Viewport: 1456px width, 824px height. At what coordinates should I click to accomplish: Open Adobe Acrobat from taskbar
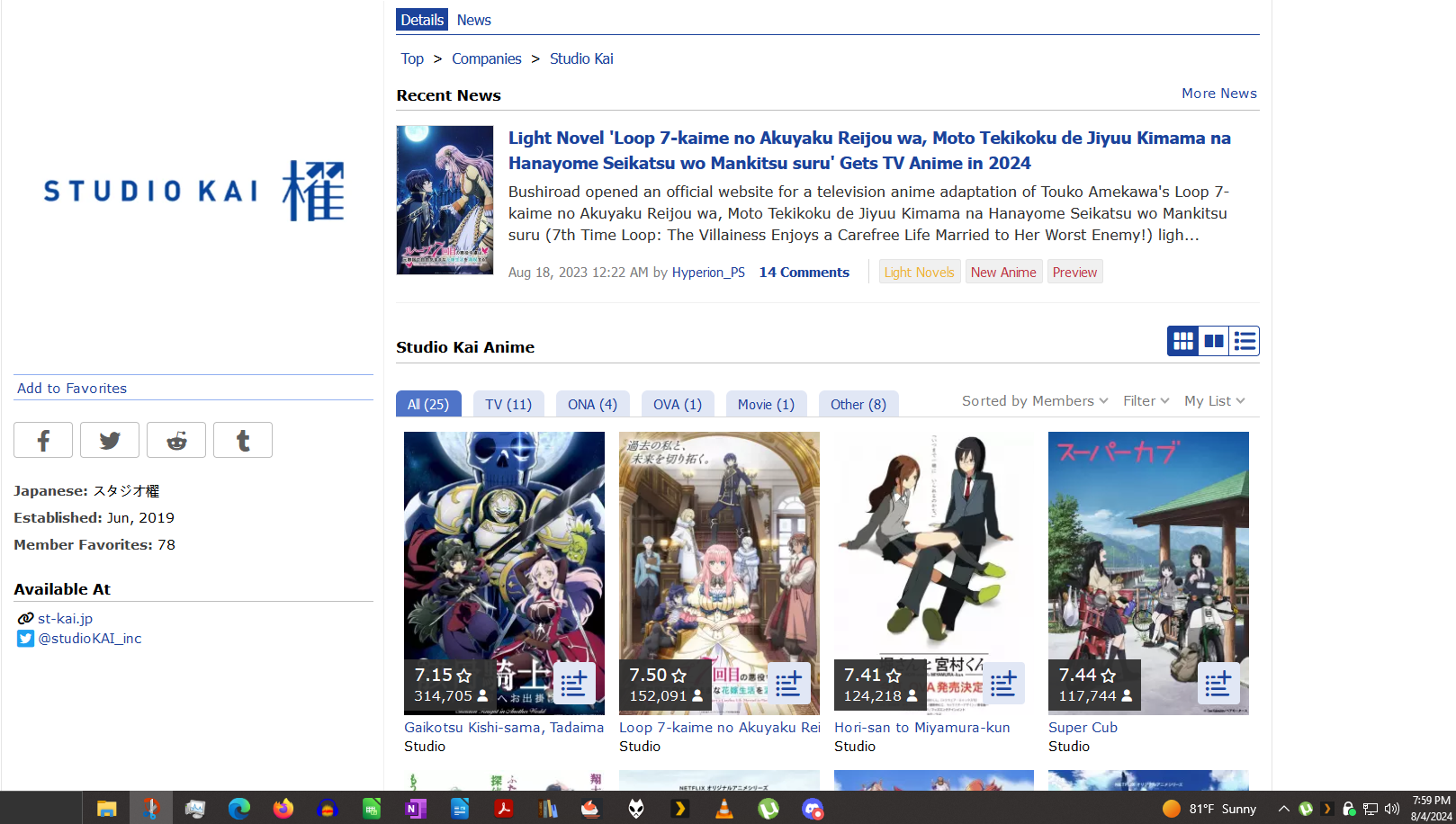pos(503,809)
